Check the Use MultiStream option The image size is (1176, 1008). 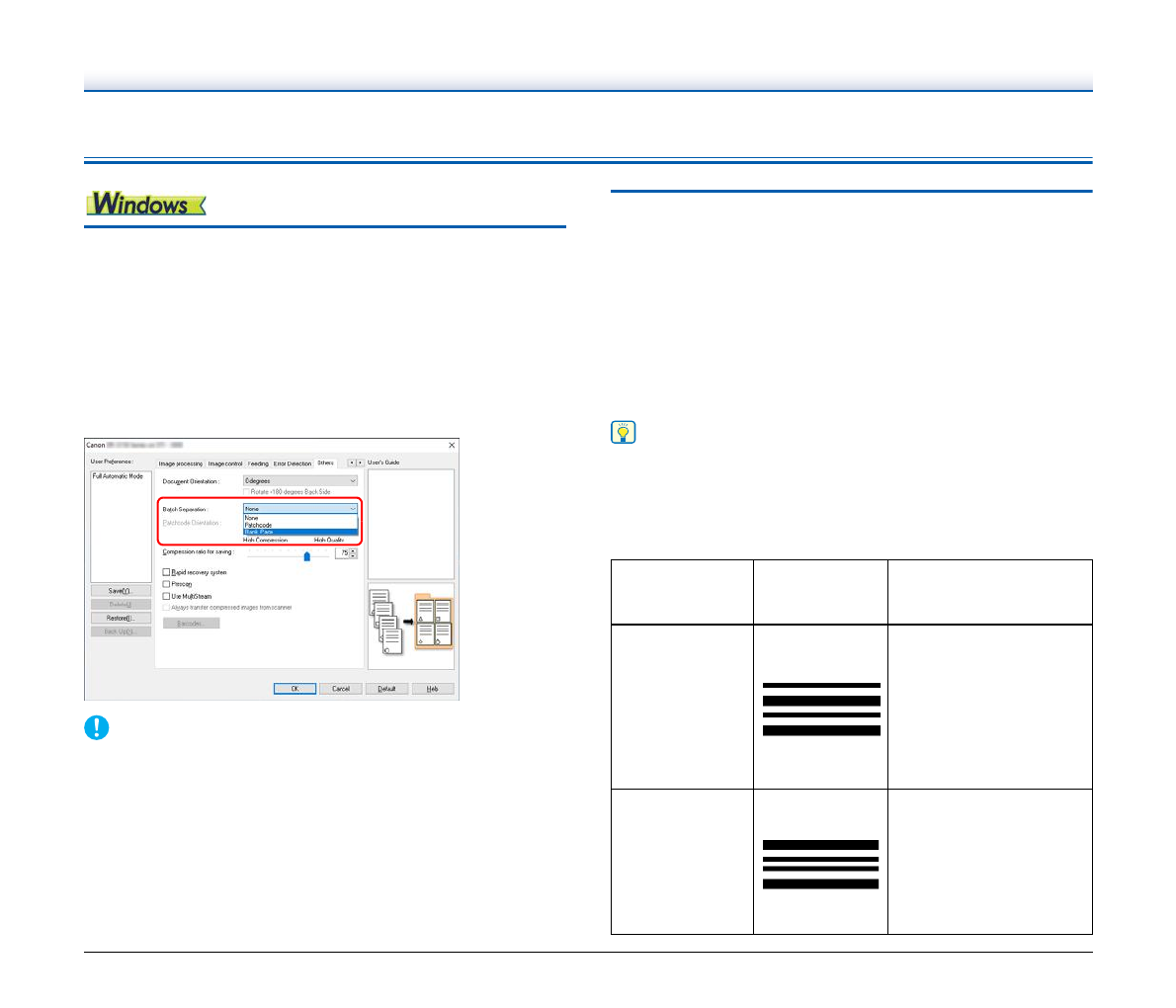tap(166, 596)
